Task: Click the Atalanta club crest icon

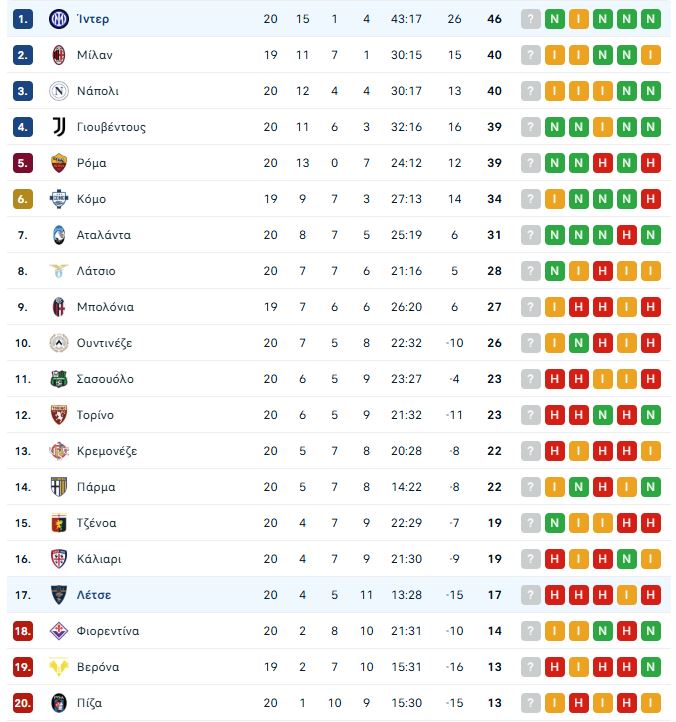Action: (x=57, y=235)
